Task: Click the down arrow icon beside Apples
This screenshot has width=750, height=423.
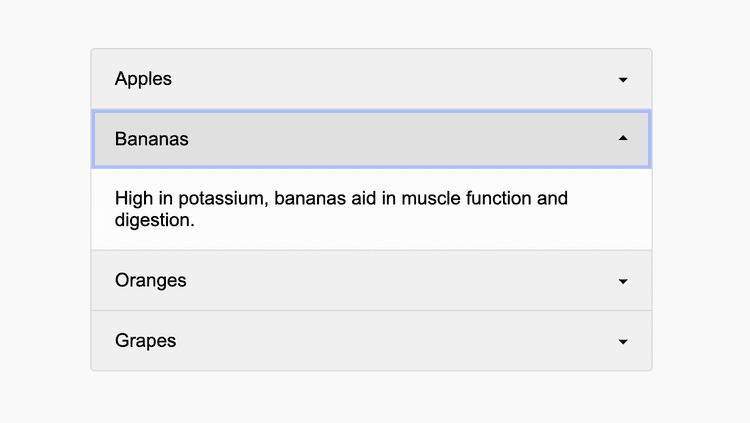Action: 623,79
